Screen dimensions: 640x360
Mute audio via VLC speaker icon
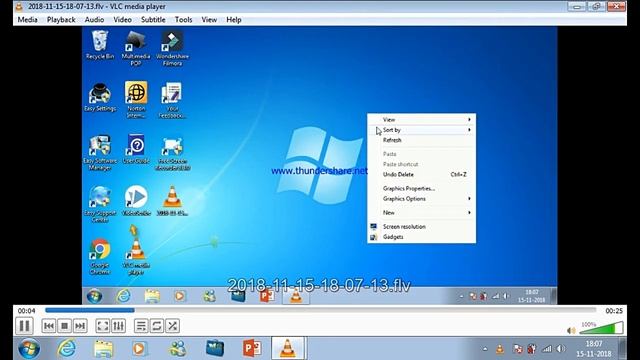pos(571,330)
